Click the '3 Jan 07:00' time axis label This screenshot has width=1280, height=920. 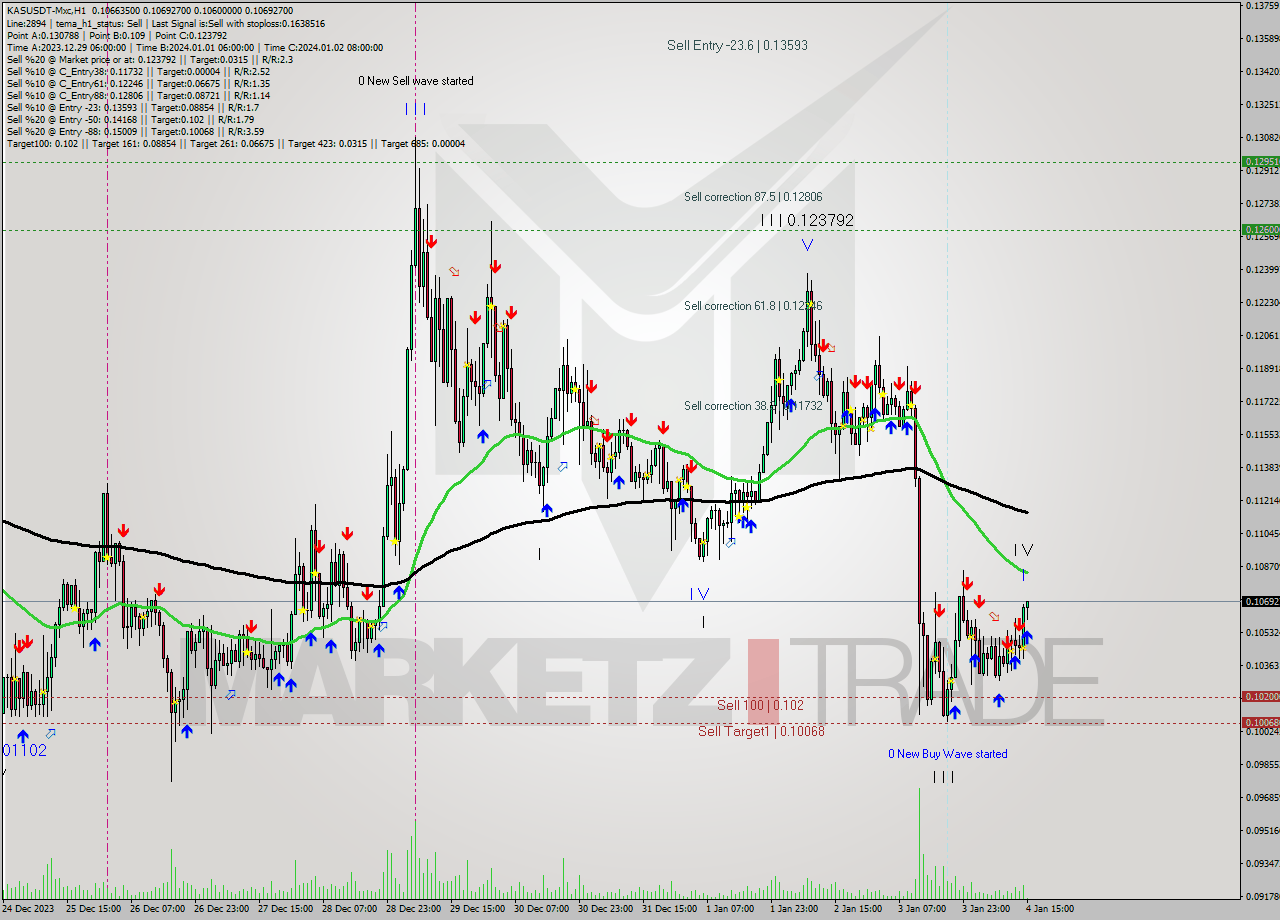point(922,909)
